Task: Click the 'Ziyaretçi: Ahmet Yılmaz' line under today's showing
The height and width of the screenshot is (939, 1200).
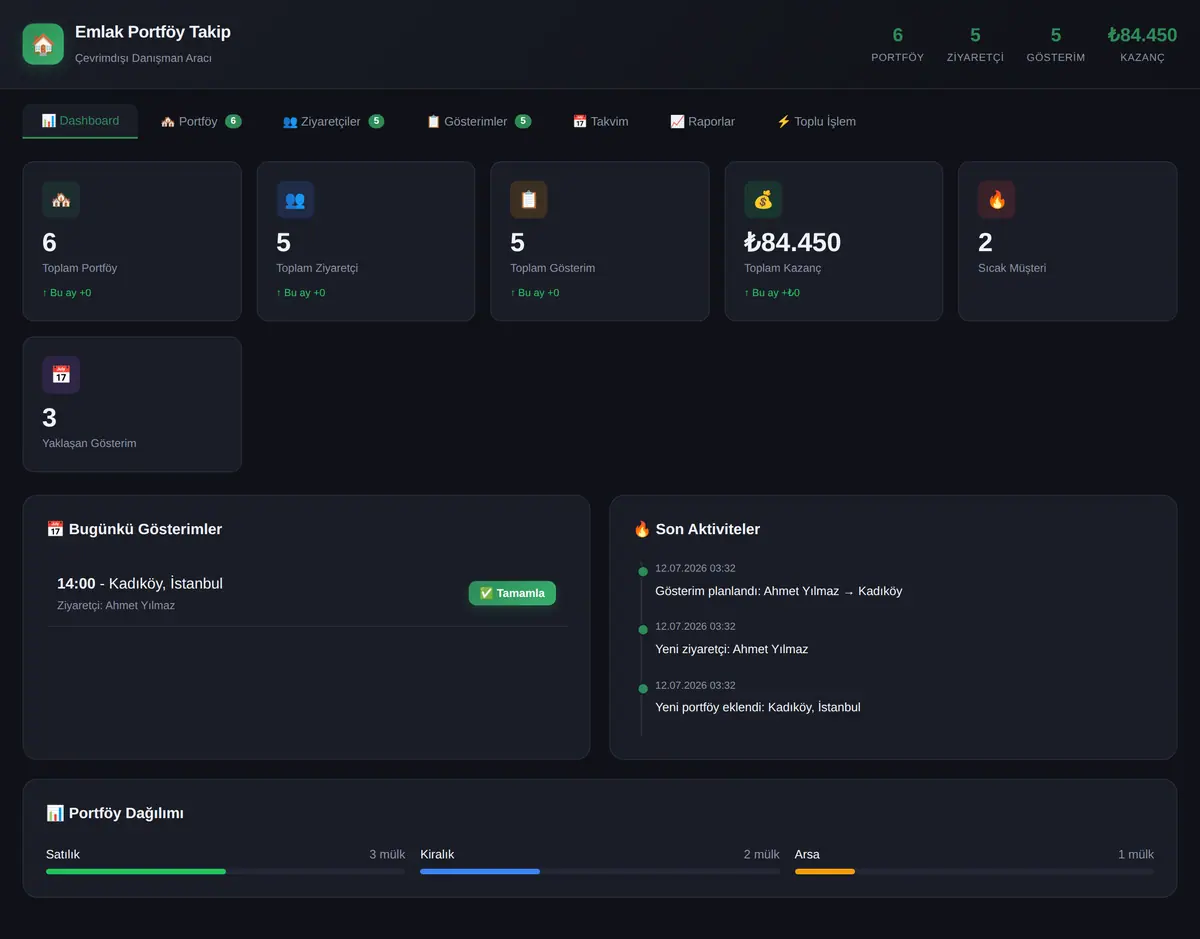Action: (x=116, y=605)
